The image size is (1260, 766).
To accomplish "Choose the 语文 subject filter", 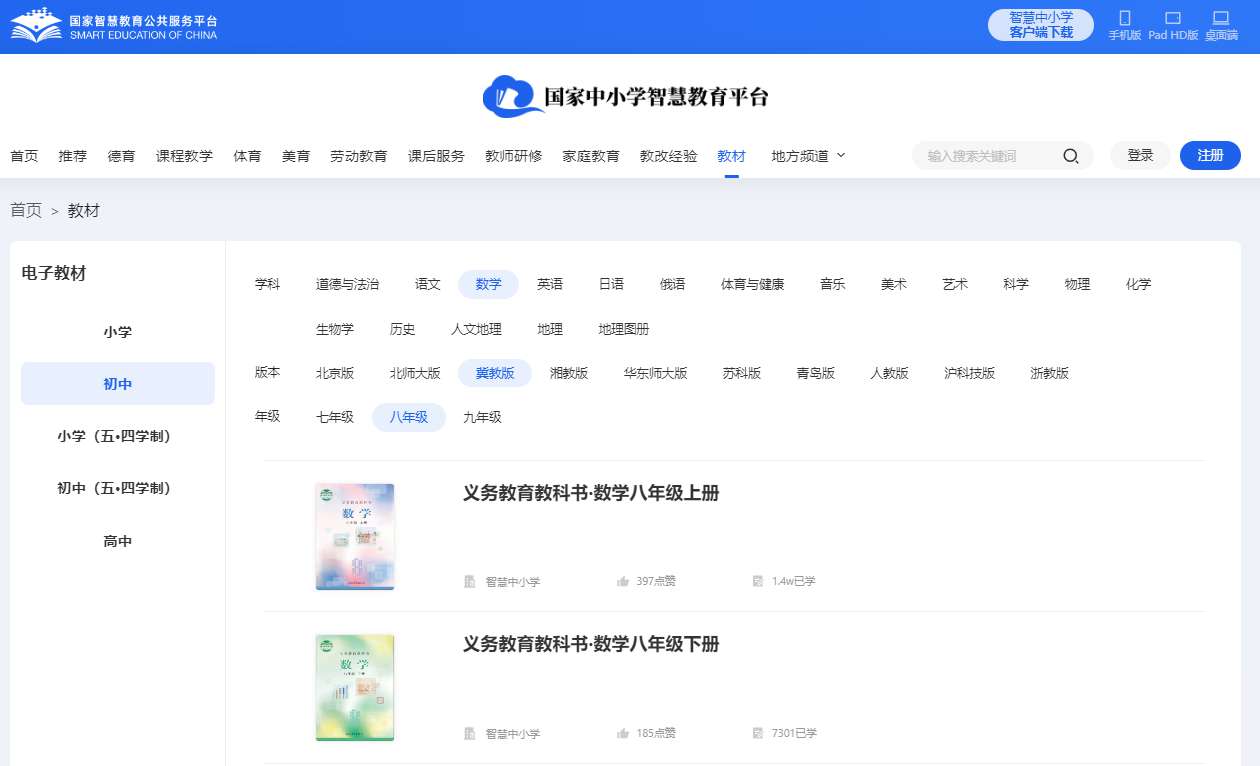I will point(427,284).
